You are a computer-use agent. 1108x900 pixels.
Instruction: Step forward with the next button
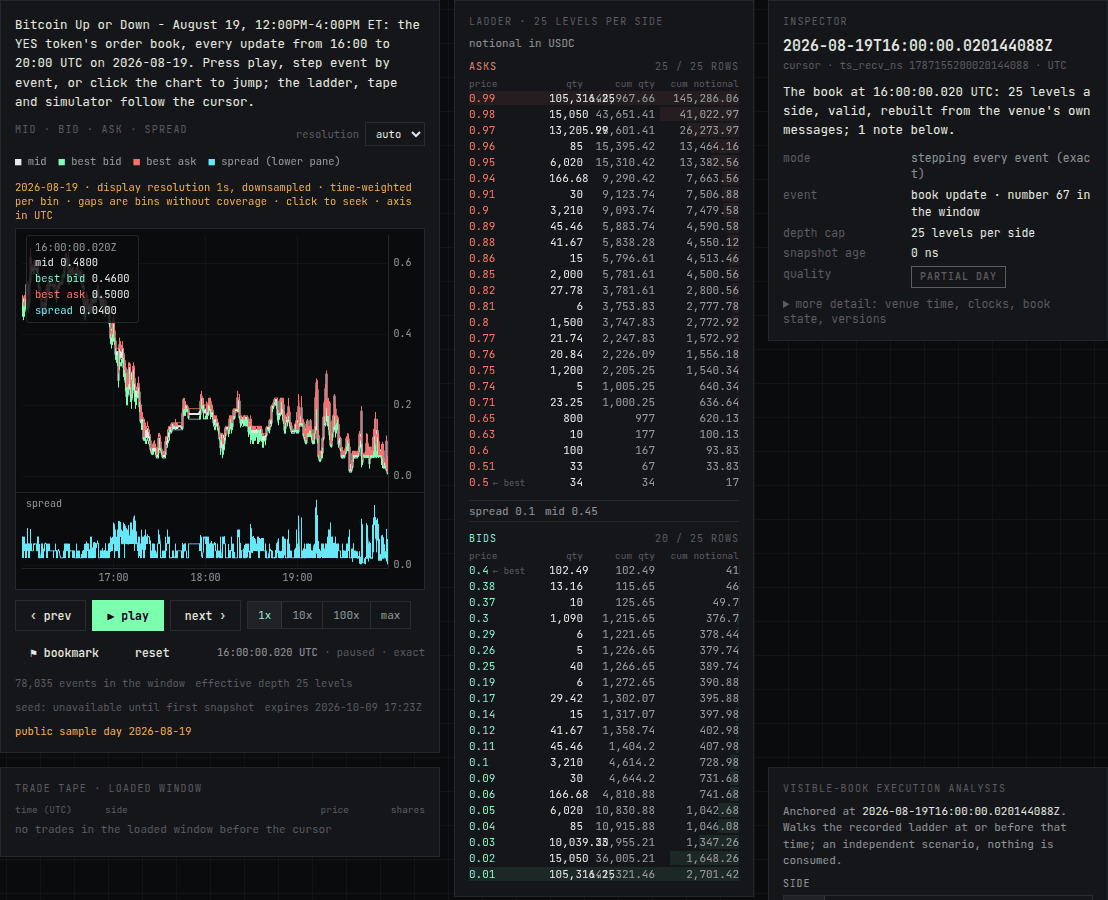pyautogui.click(x=205, y=616)
